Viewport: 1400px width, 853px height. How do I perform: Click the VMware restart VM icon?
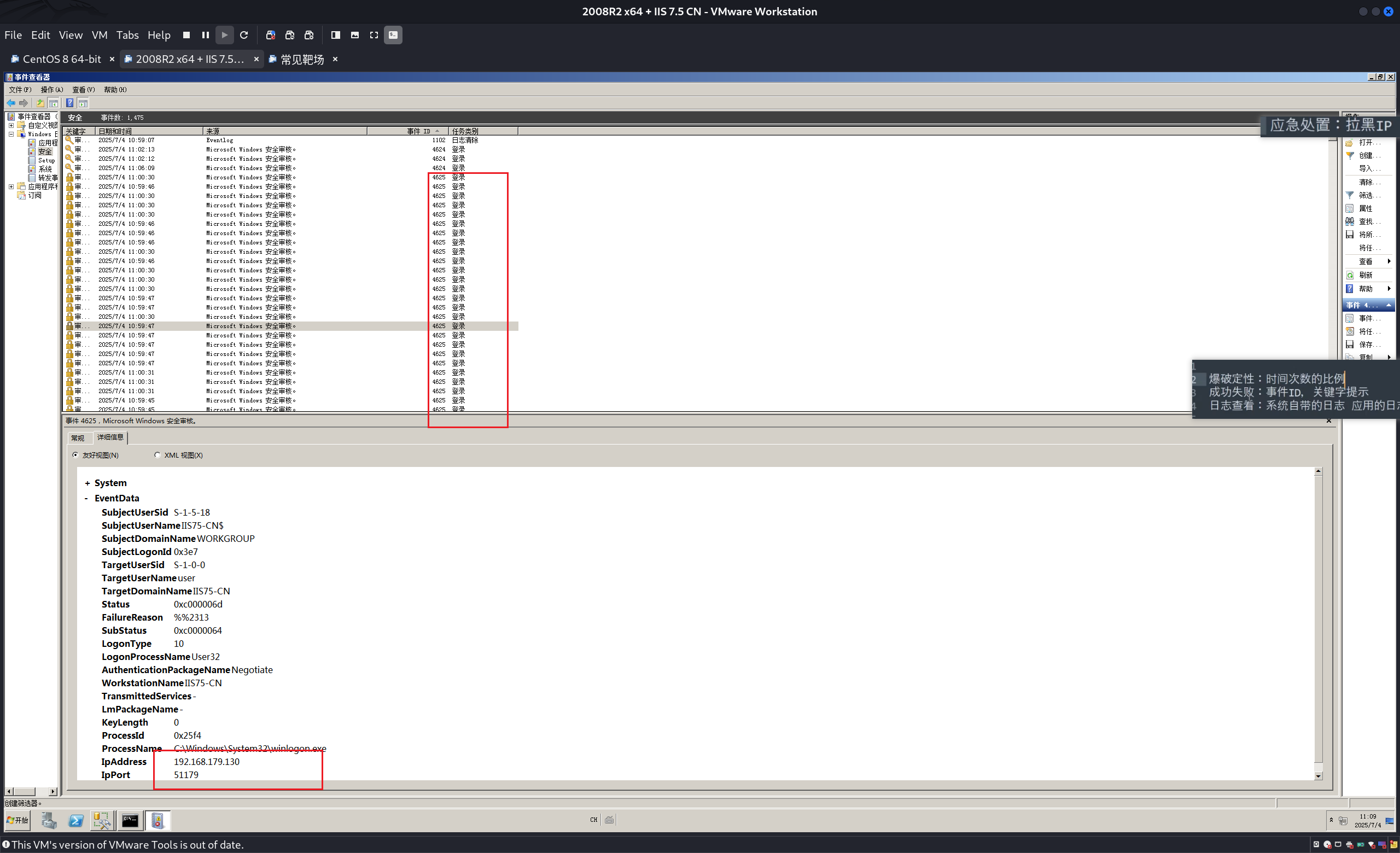point(244,35)
